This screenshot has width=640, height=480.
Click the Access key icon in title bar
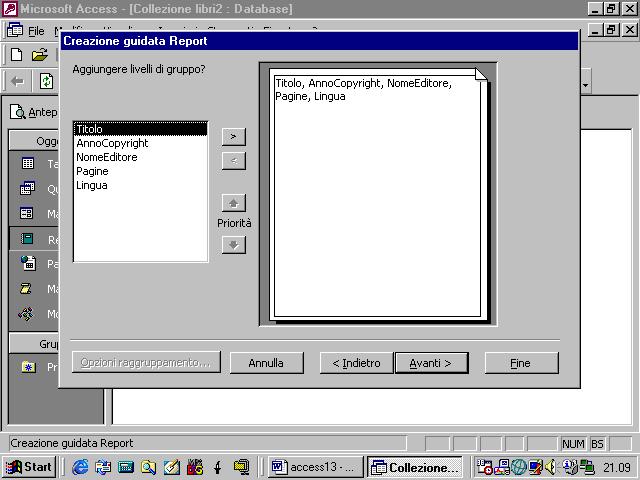click(9, 9)
